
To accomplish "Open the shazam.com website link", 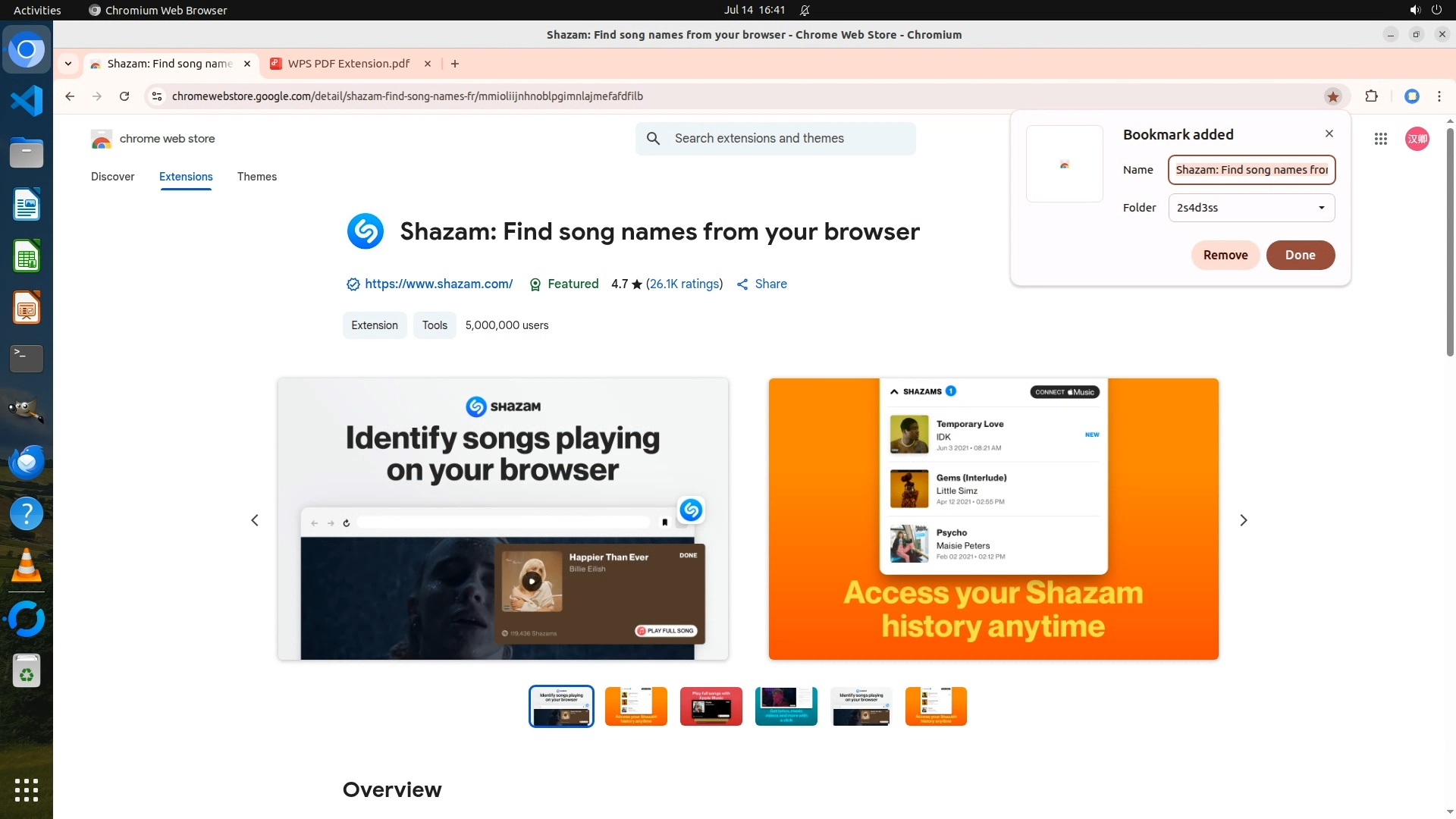I will tap(438, 284).
